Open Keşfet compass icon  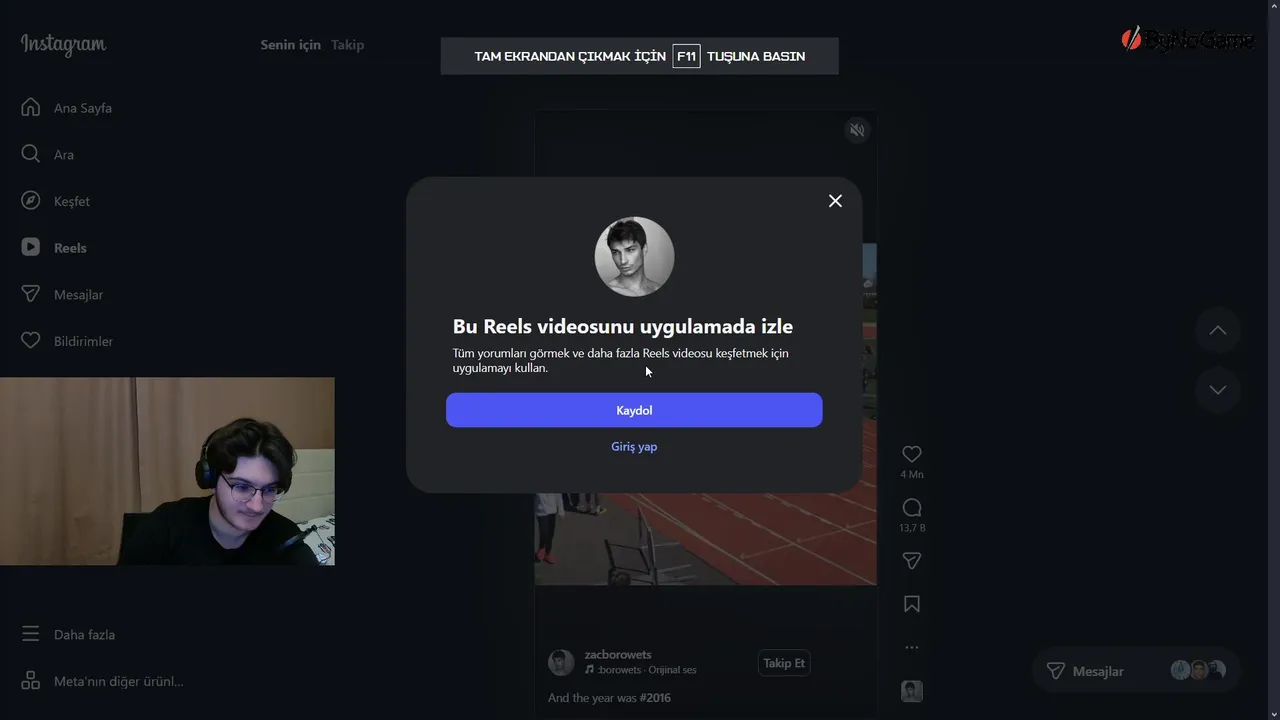(31, 201)
